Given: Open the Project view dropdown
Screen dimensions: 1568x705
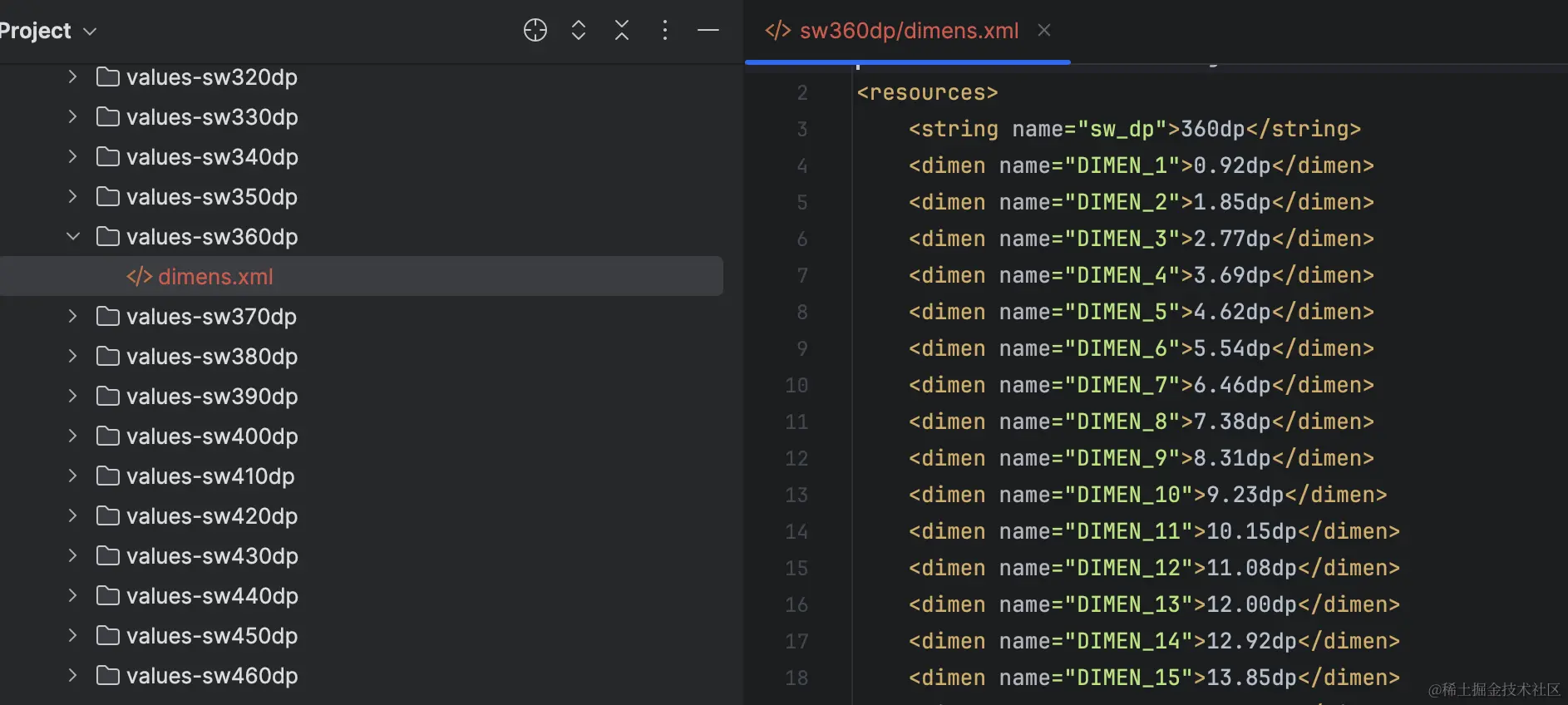Looking at the screenshot, I should [x=48, y=31].
